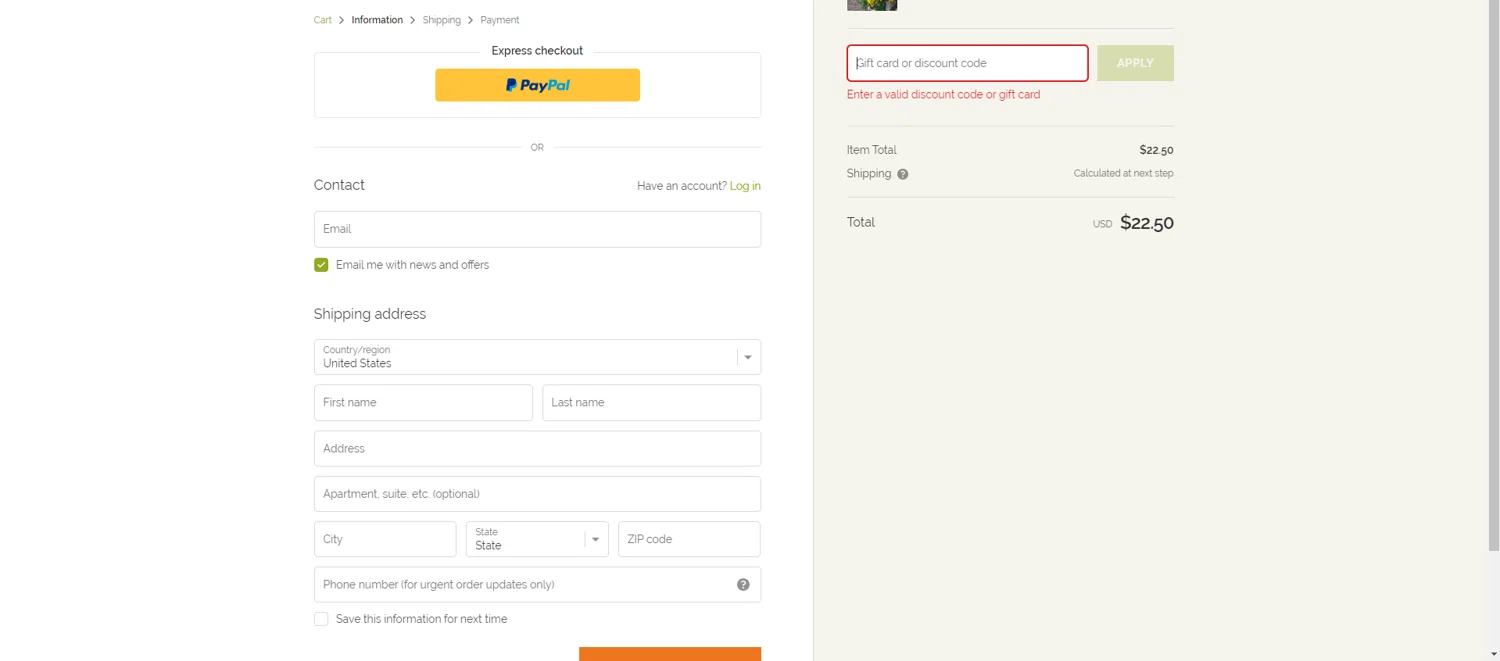
Task: Open the Country/region dropdown
Action: tap(537, 357)
